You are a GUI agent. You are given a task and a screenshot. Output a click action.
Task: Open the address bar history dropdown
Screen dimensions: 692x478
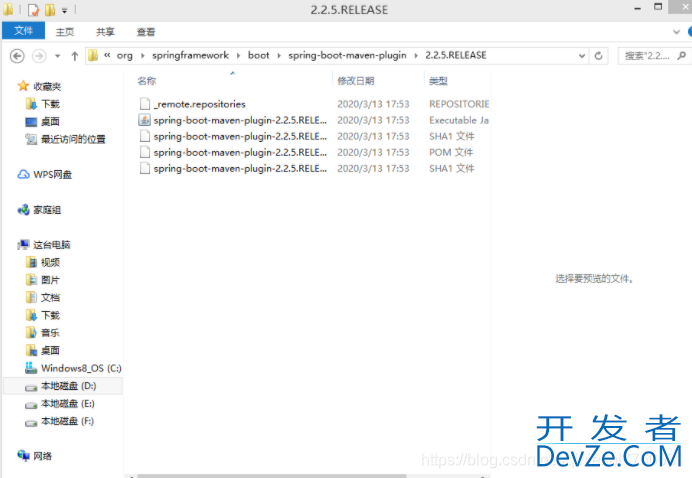pyautogui.click(x=582, y=56)
